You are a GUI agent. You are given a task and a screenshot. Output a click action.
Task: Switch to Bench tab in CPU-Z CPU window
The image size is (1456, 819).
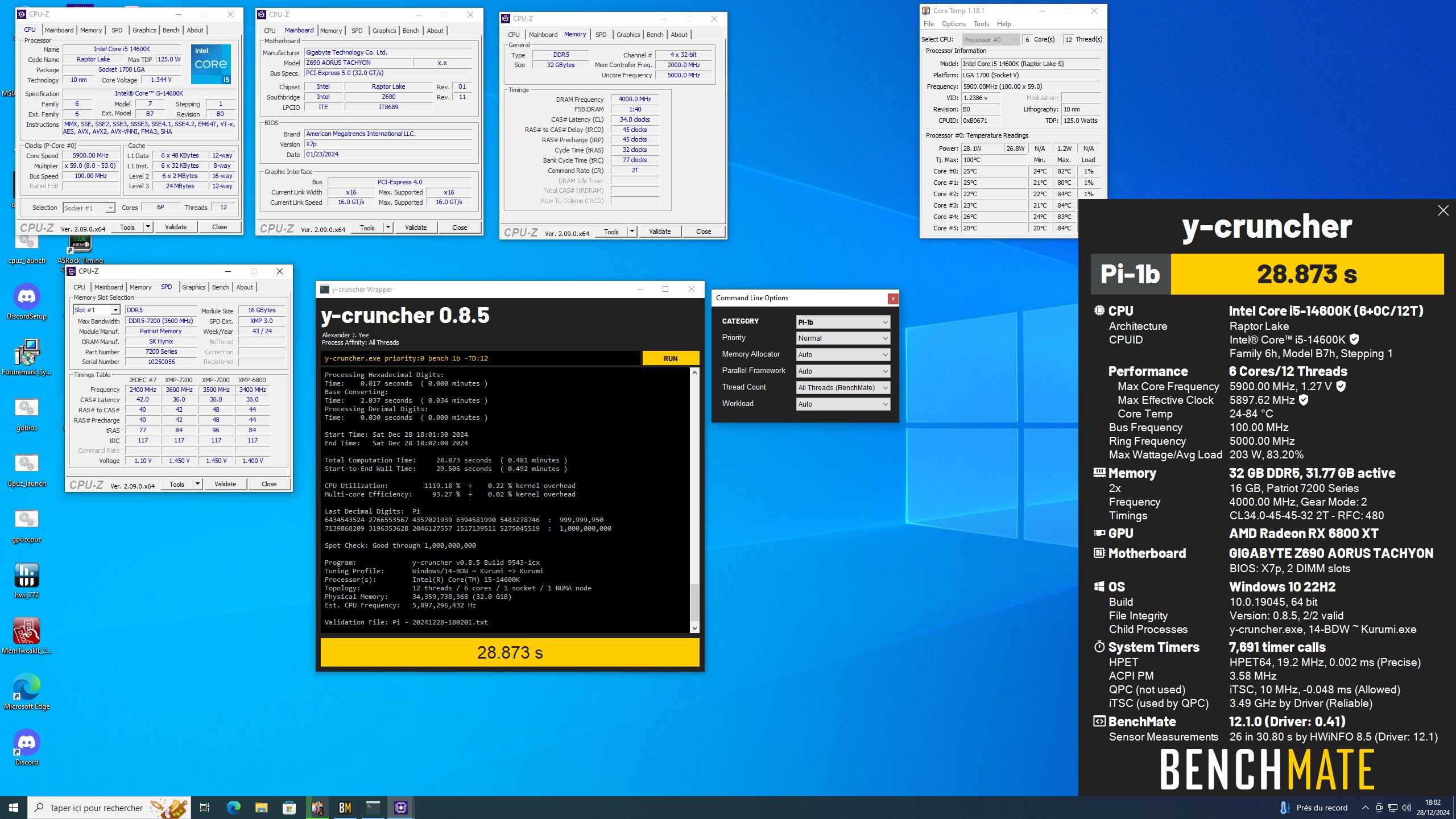(x=171, y=30)
